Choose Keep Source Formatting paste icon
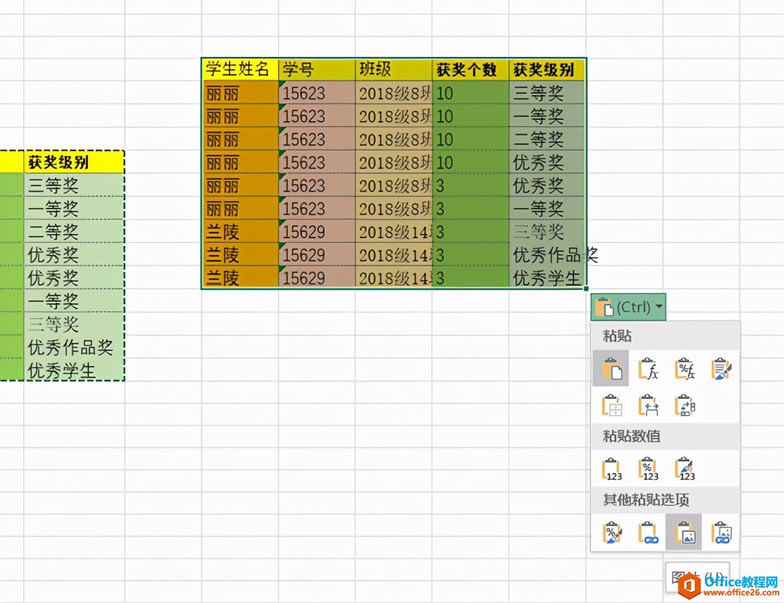Screen dimensions: 784x603 coord(721,368)
